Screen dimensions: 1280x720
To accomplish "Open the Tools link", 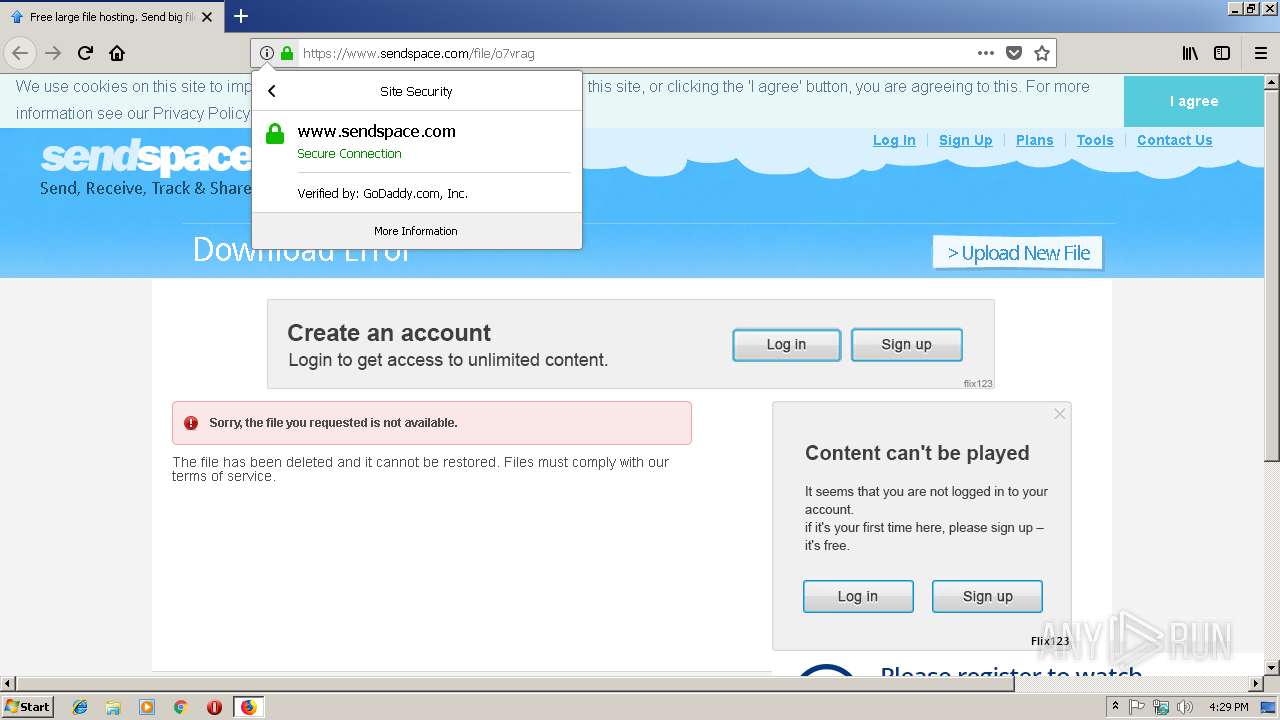I will tap(1095, 140).
